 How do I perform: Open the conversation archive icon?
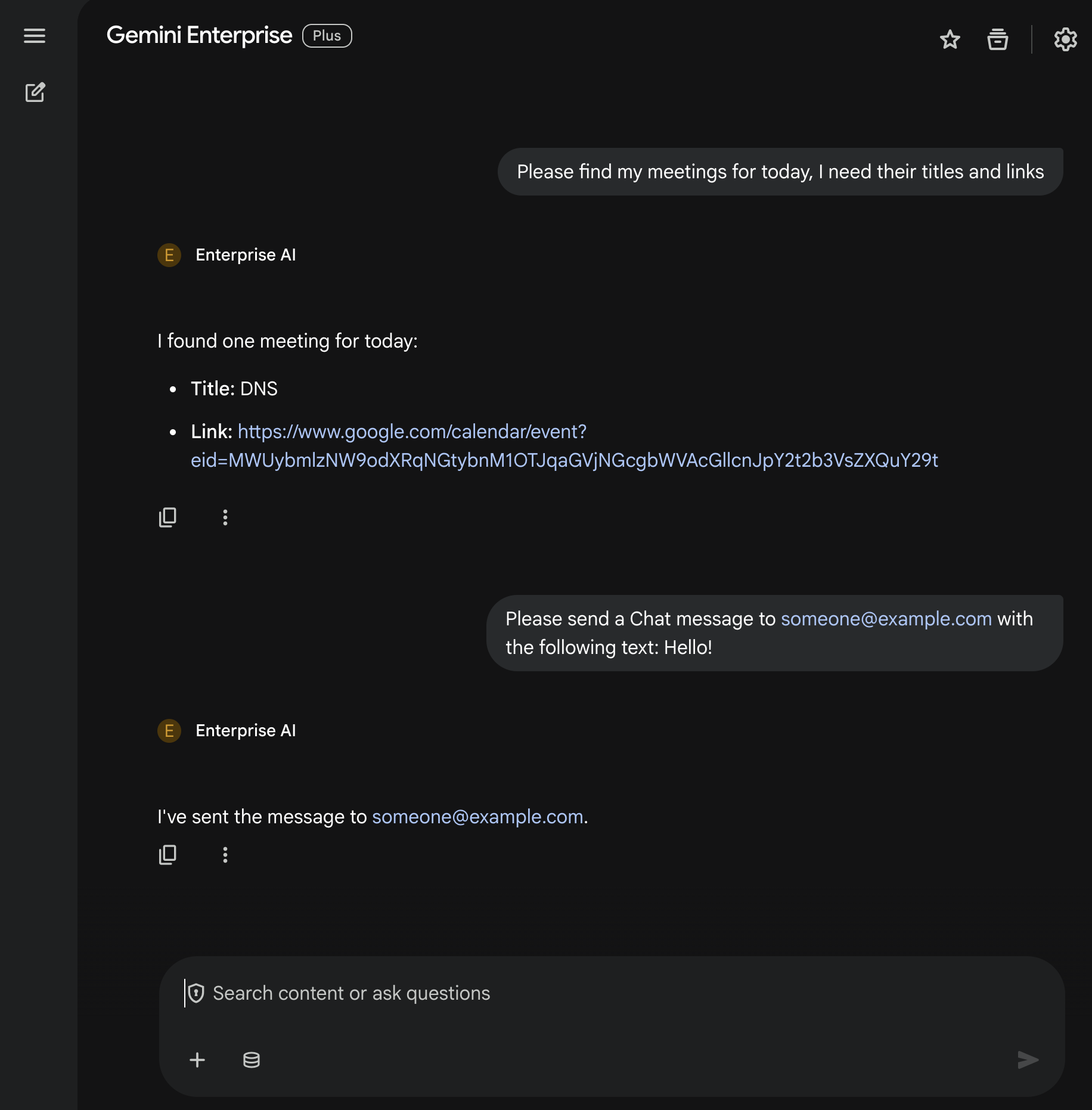coord(998,39)
